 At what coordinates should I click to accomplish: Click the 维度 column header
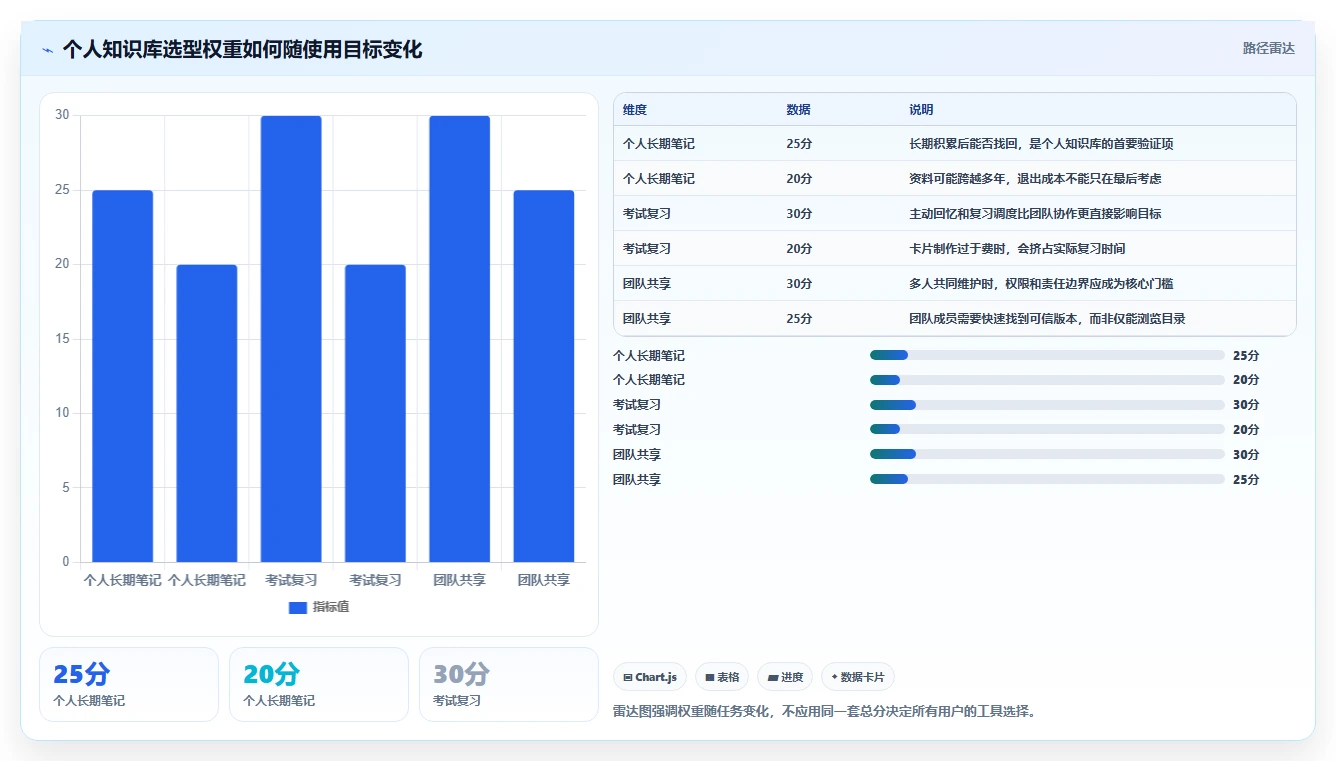click(635, 110)
